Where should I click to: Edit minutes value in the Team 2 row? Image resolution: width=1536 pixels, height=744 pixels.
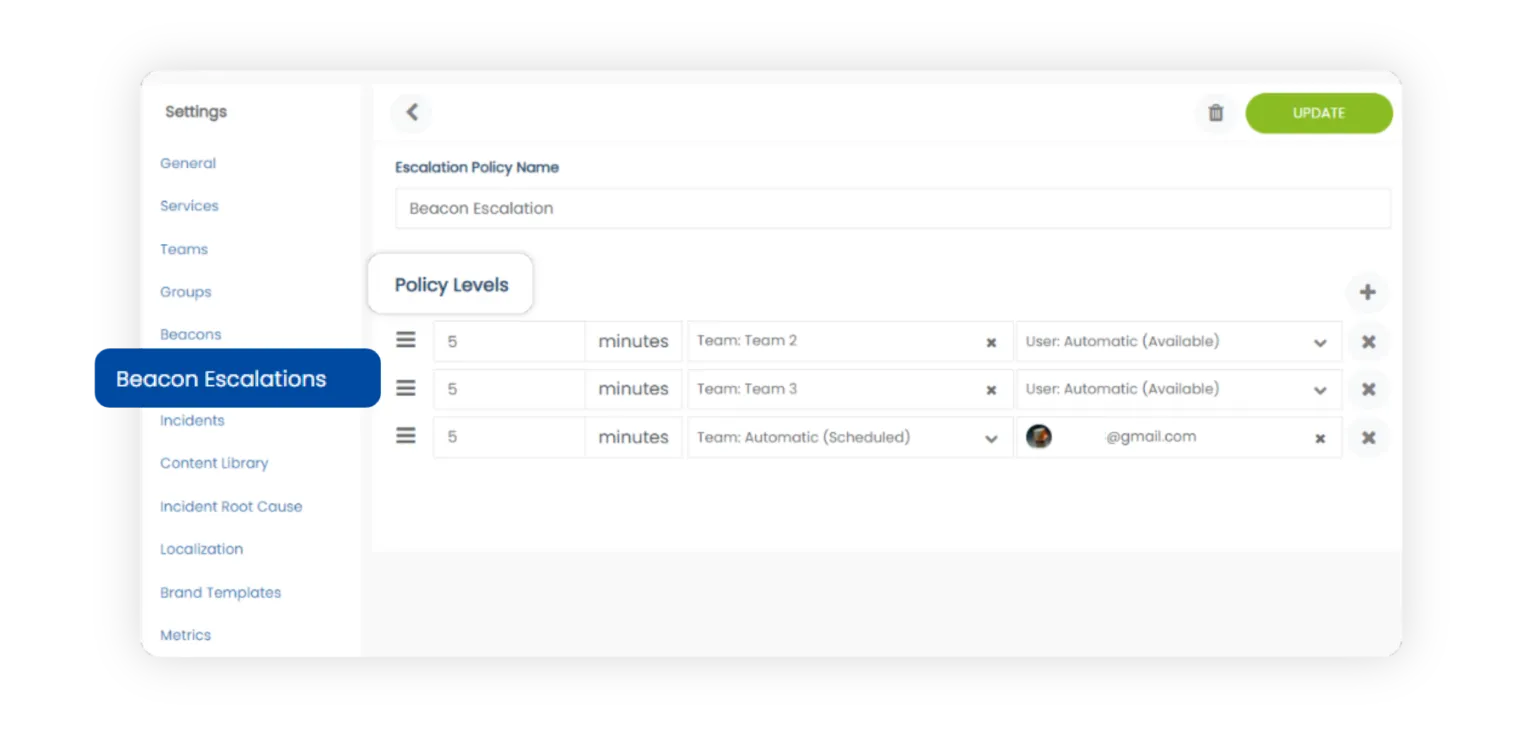tap(510, 341)
